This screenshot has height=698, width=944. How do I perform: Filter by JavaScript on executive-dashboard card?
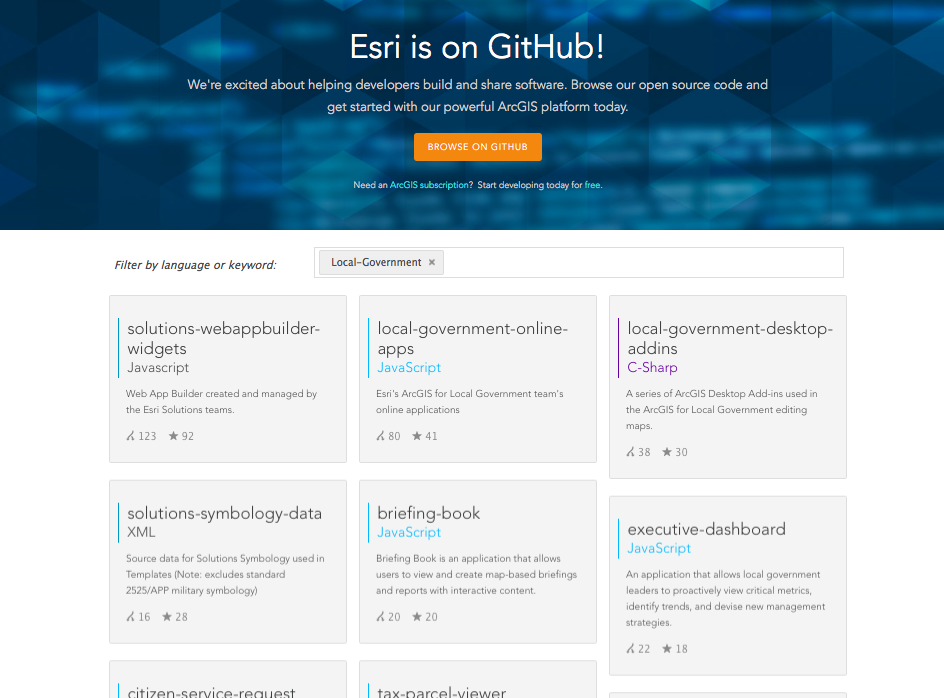659,549
